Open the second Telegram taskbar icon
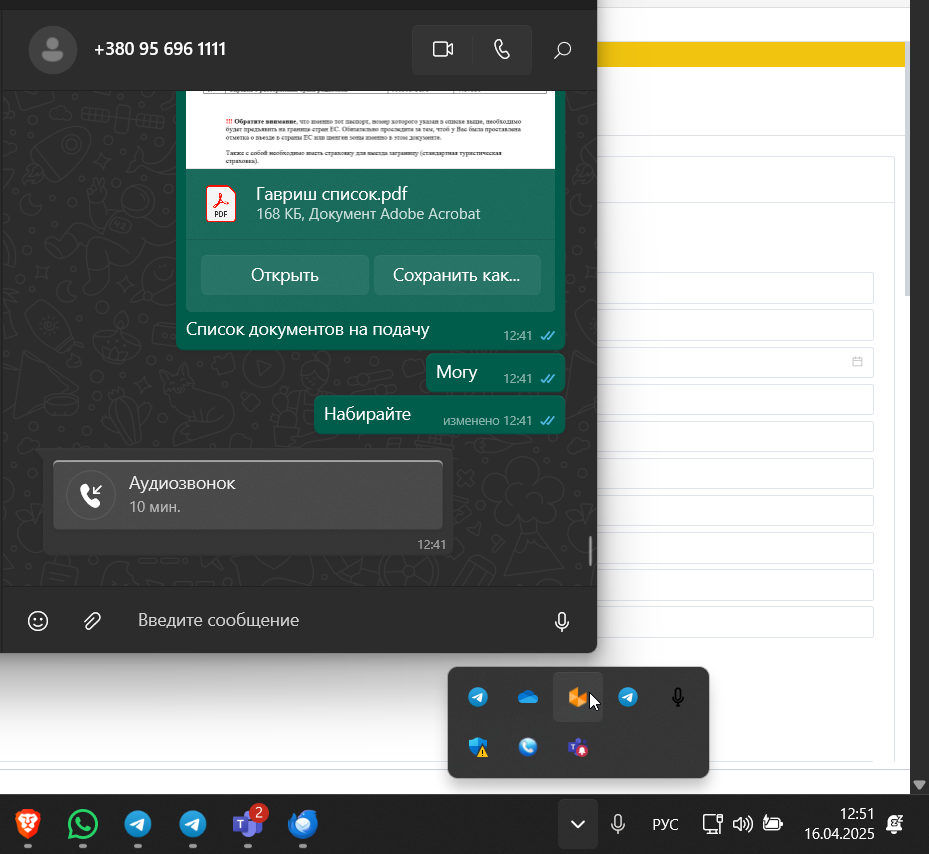This screenshot has height=854, width=929. tap(193, 824)
